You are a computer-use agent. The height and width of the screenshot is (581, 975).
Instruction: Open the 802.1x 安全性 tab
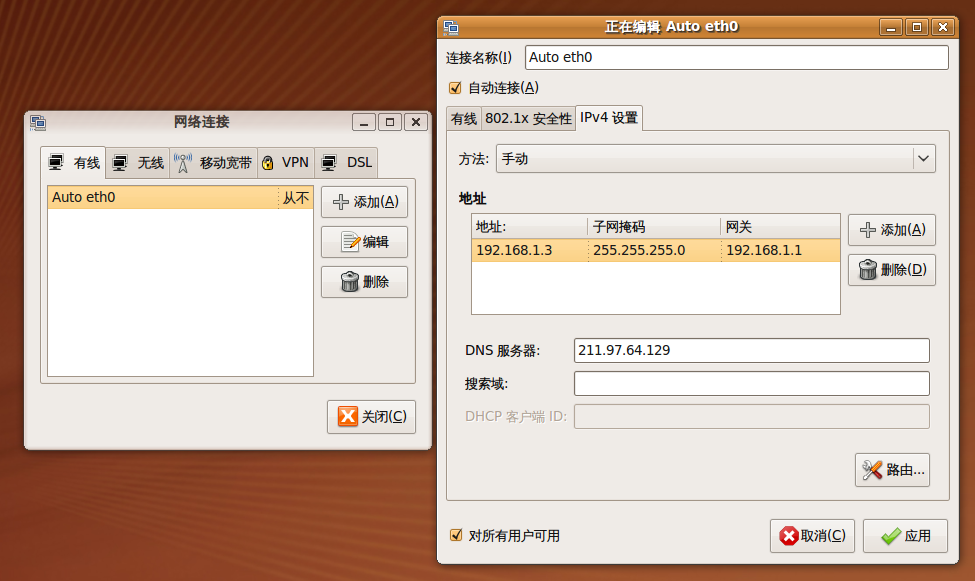tap(528, 118)
